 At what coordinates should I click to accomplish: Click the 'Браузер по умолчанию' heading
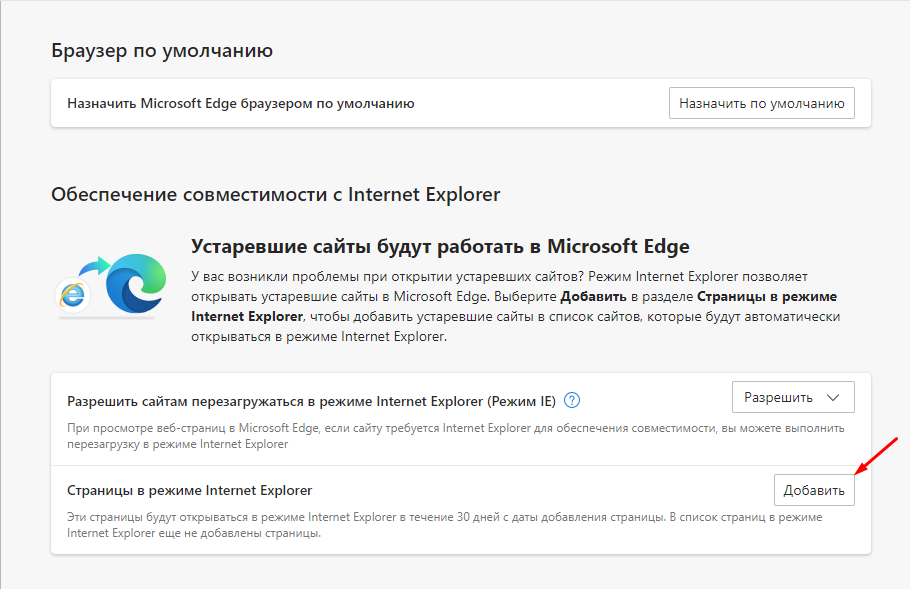(x=162, y=50)
